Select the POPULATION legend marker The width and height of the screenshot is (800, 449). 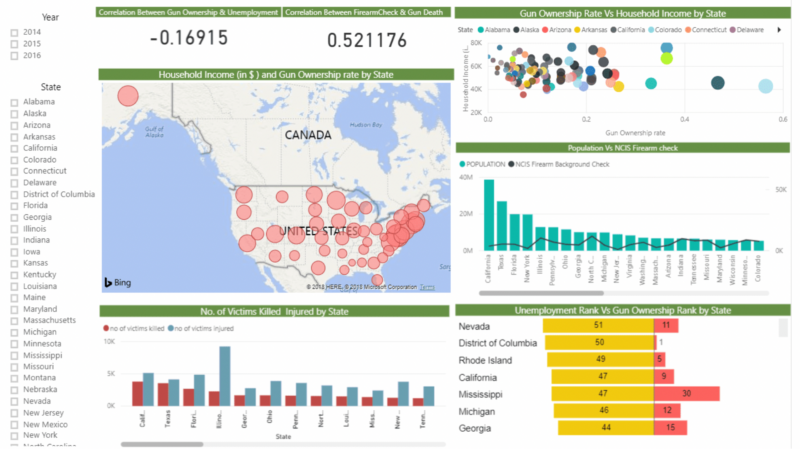point(462,163)
